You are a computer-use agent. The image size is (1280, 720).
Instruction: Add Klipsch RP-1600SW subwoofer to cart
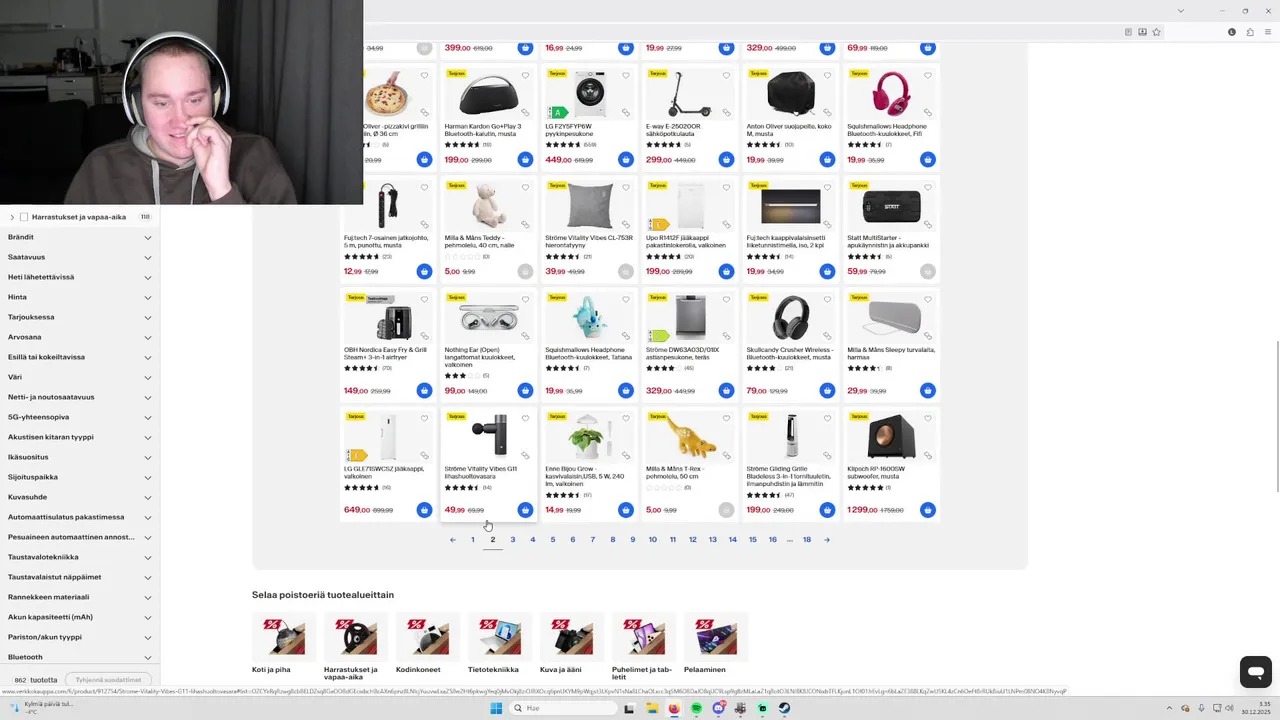click(928, 510)
